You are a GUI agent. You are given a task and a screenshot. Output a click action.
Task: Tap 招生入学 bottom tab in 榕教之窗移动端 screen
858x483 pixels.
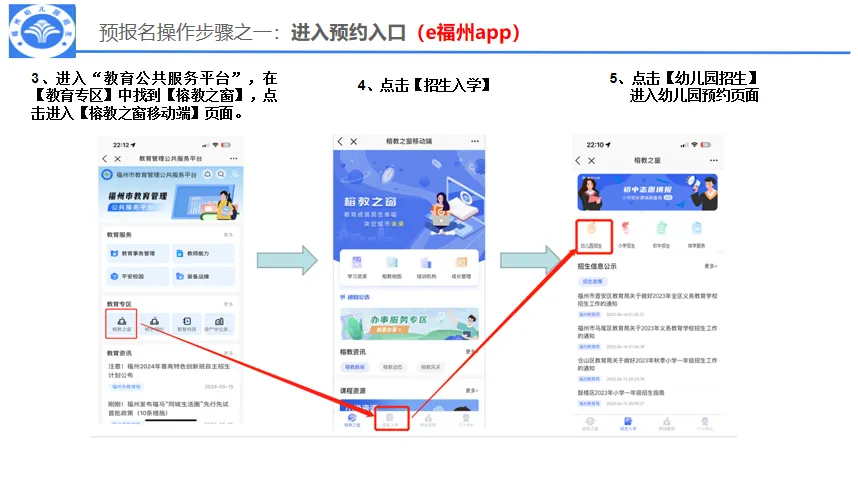click(390, 420)
